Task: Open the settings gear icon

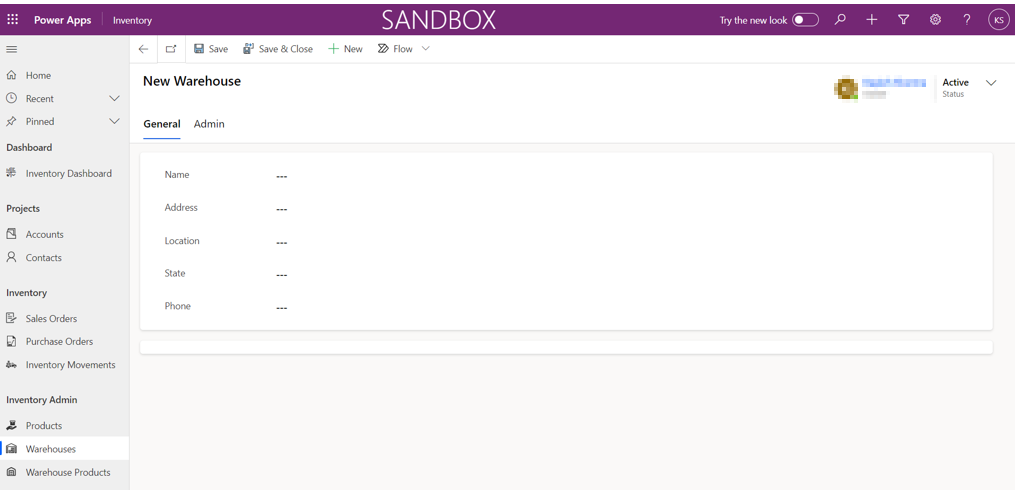Action: click(x=935, y=19)
